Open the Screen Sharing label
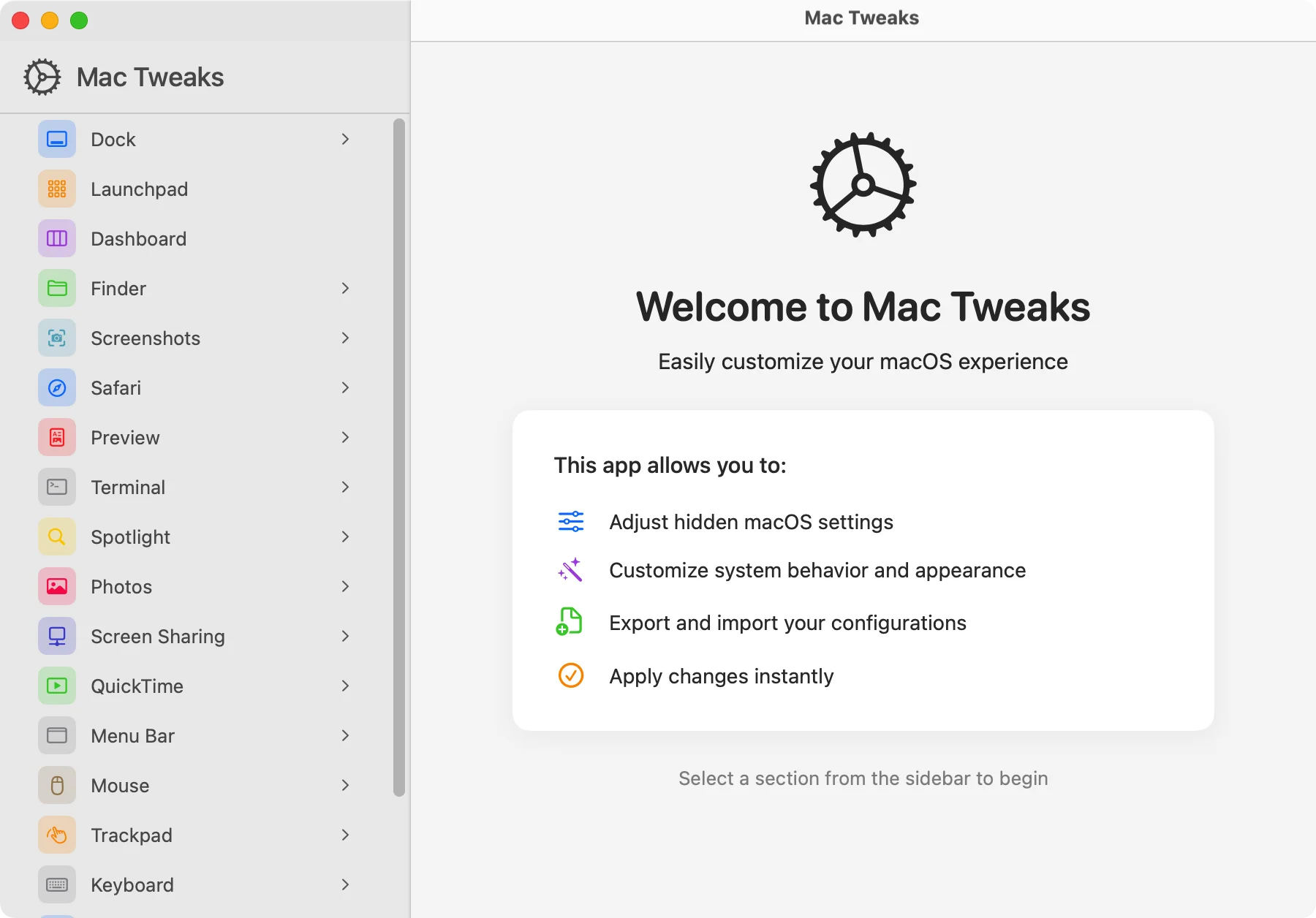The height and width of the screenshot is (918, 1316). [158, 637]
